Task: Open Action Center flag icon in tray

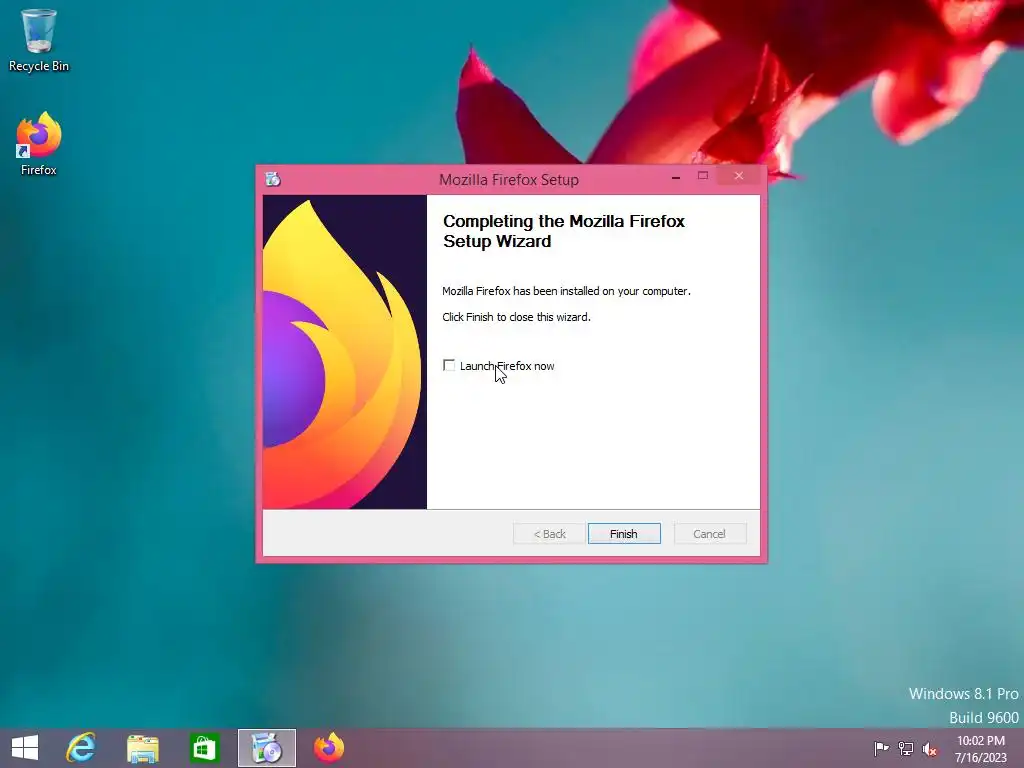Action: [x=881, y=748]
